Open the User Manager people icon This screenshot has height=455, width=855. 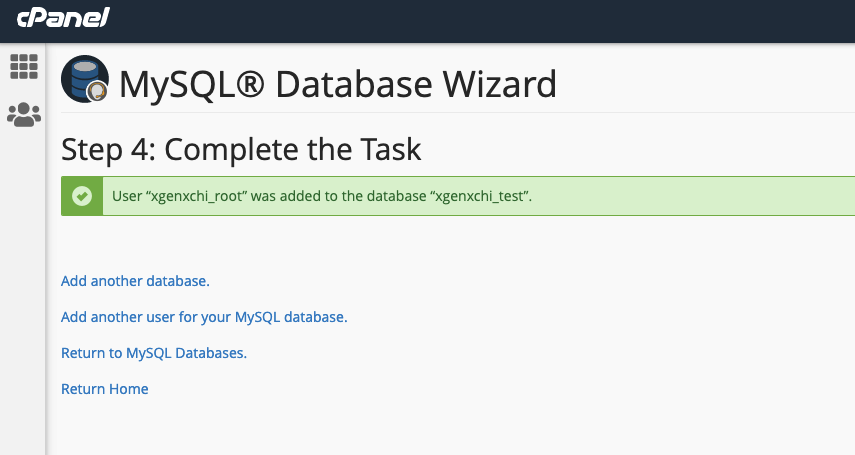[x=24, y=115]
